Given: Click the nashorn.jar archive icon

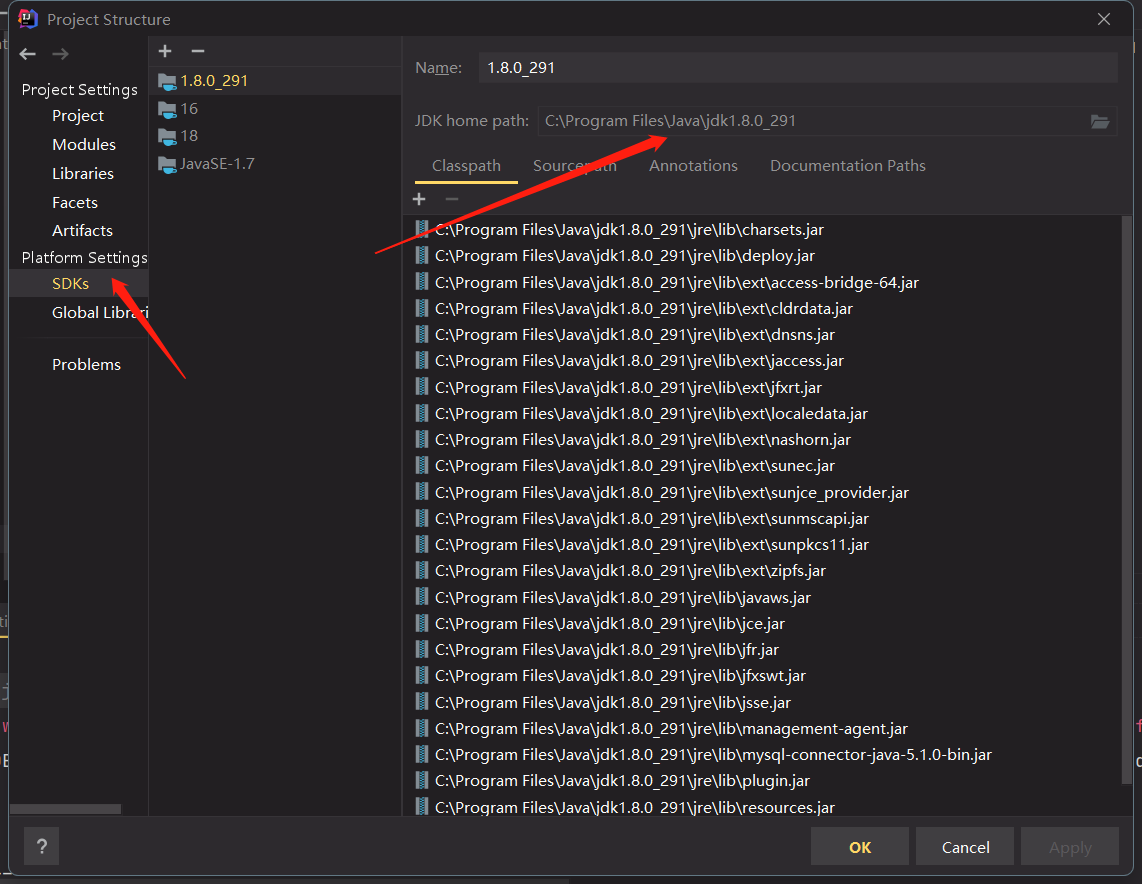Looking at the screenshot, I should [422, 440].
